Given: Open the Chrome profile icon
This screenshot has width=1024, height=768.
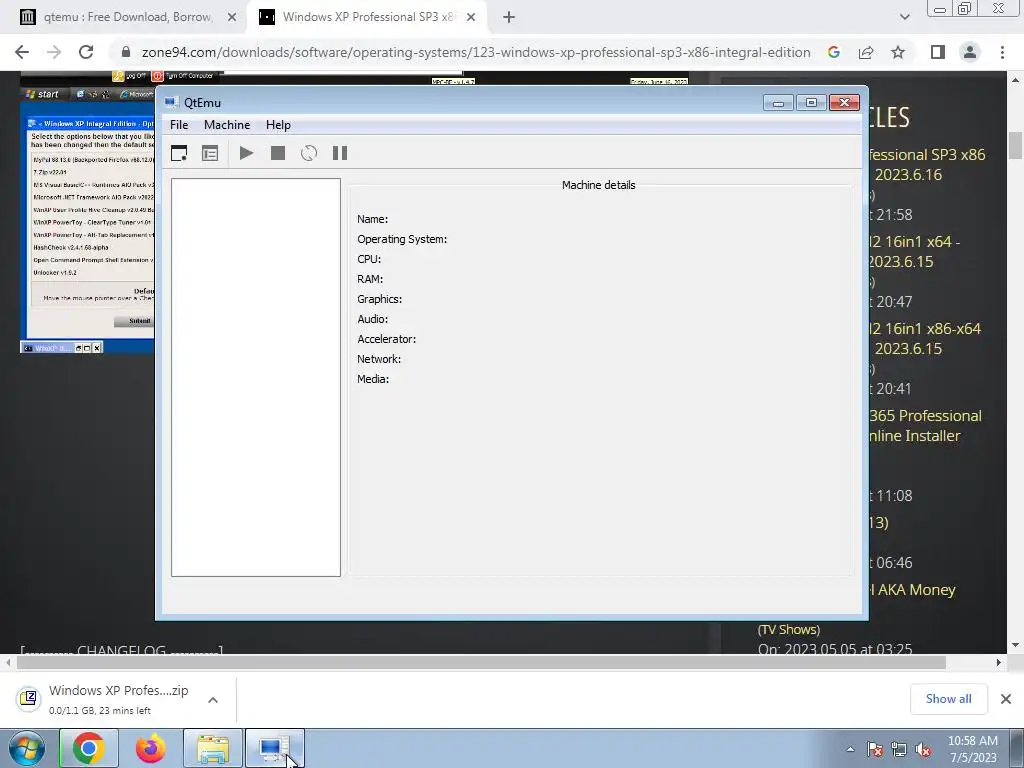Looking at the screenshot, I should (970, 52).
